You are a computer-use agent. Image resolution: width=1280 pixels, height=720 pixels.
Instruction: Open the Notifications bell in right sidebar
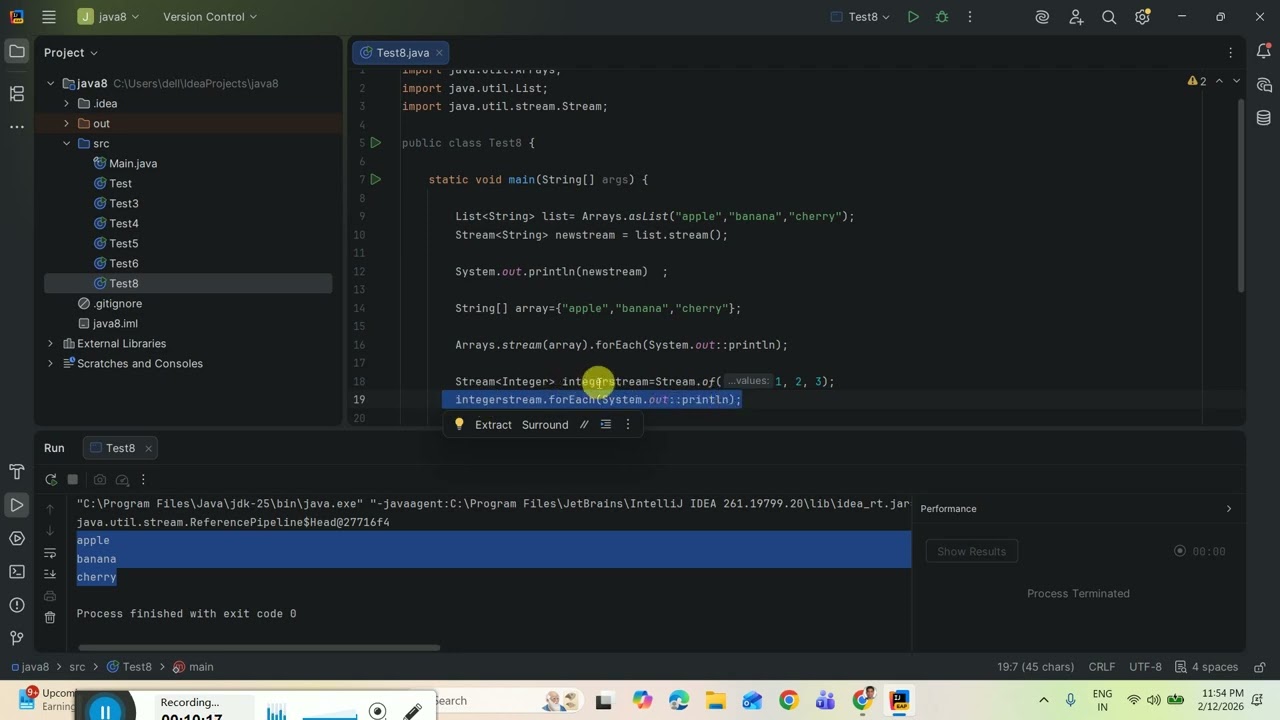(x=1263, y=52)
